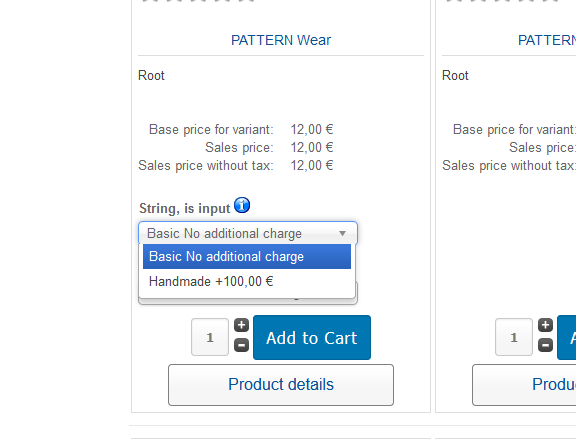The height and width of the screenshot is (439, 576).
Task: Choose highlighted Basic No additional charge option
Action: pos(247,256)
